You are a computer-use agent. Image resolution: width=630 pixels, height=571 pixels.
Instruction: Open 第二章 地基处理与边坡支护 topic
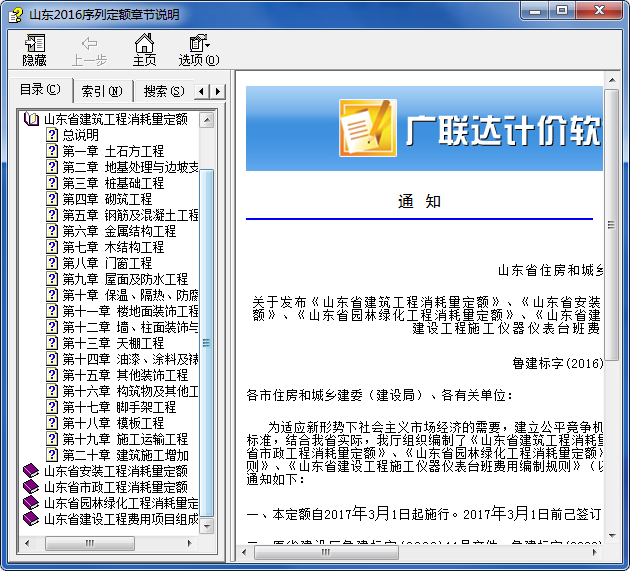pyautogui.click(x=130, y=167)
